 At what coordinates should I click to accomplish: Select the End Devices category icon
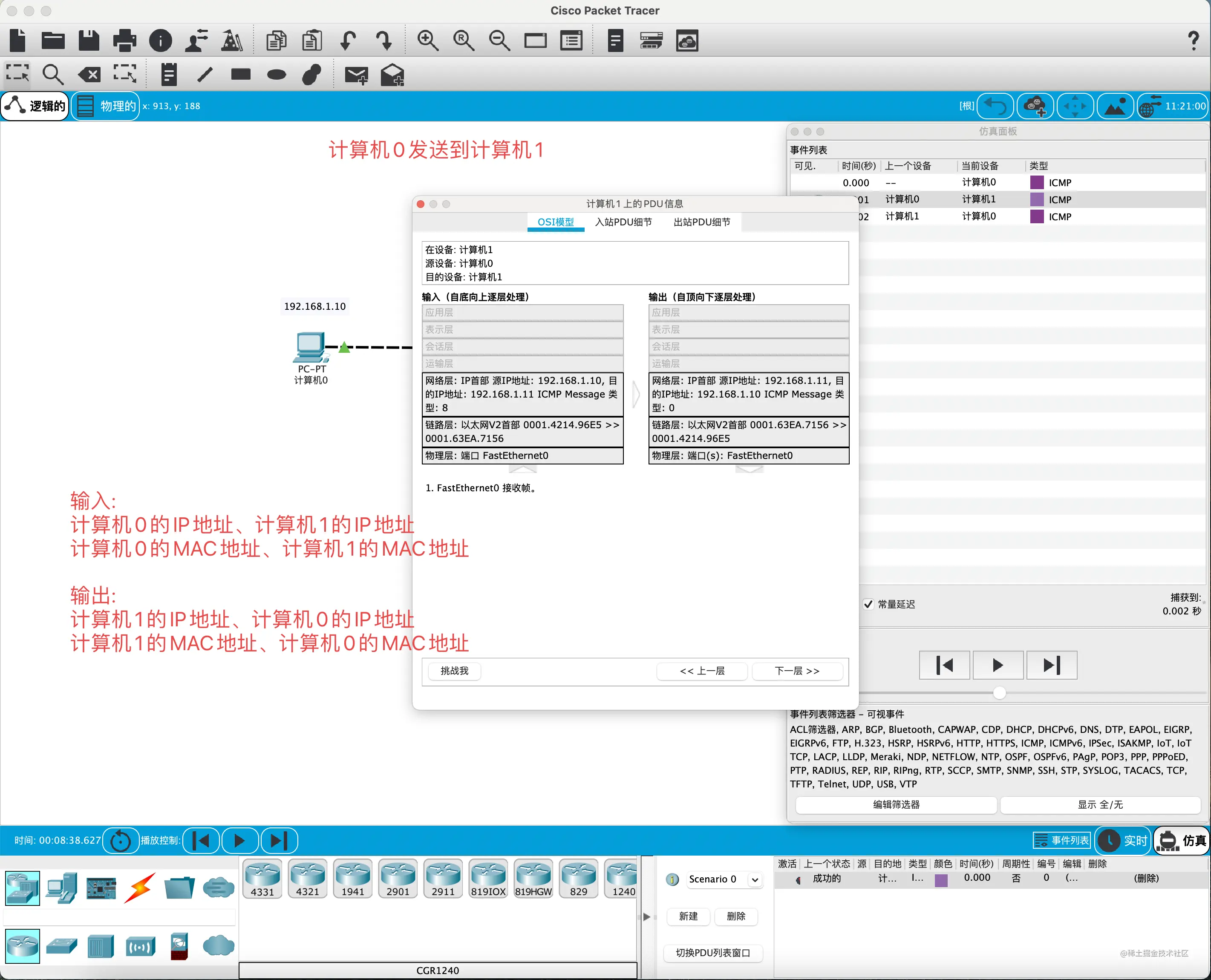61,888
